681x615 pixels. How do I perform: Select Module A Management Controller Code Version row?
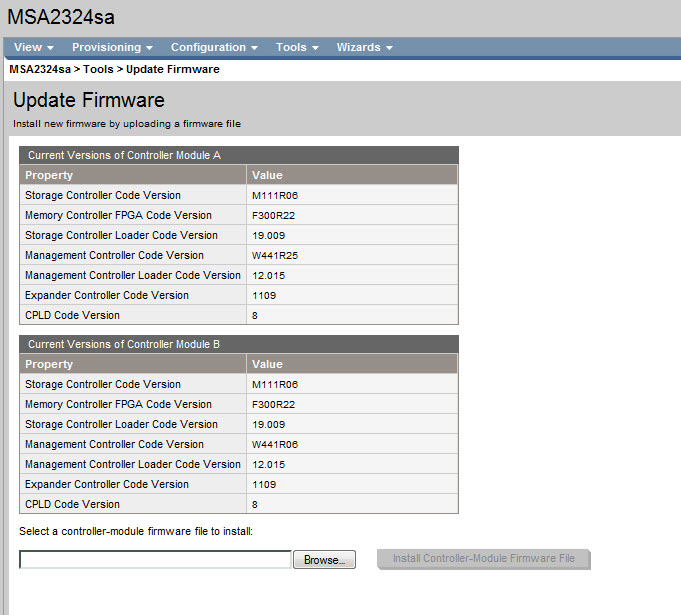point(239,255)
